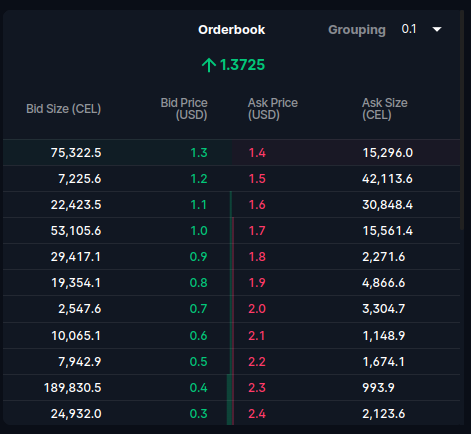
Task: Select ask price 1.5
Action: pyautogui.click(x=257, y=179)
